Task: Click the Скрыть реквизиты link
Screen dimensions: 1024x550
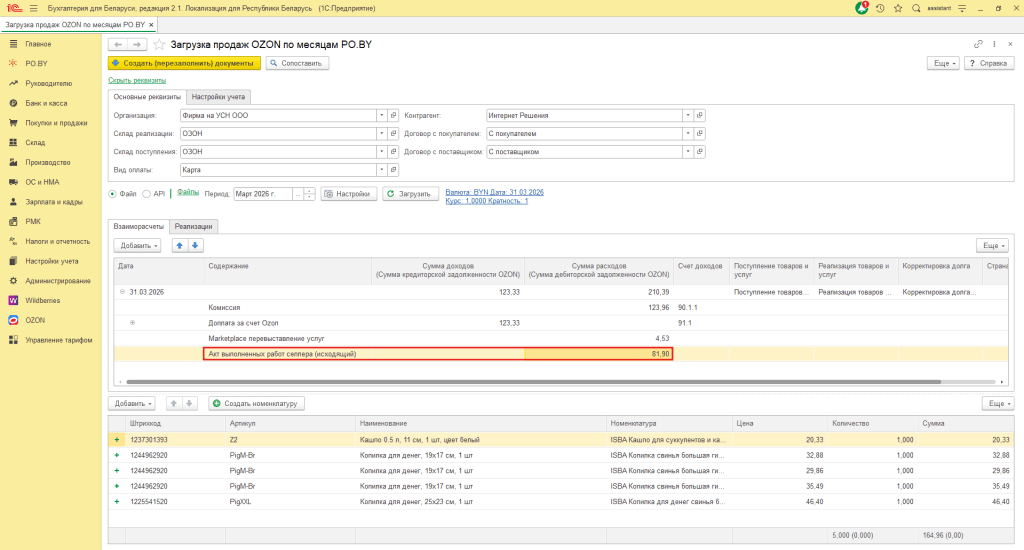Action: click(x=137, y=80)
